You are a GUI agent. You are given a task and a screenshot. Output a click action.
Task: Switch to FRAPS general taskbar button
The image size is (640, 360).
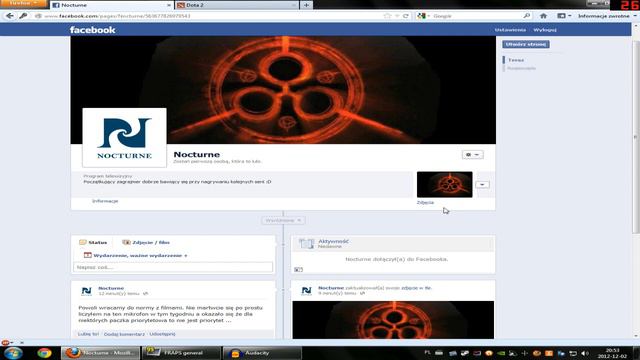(181, 353)
